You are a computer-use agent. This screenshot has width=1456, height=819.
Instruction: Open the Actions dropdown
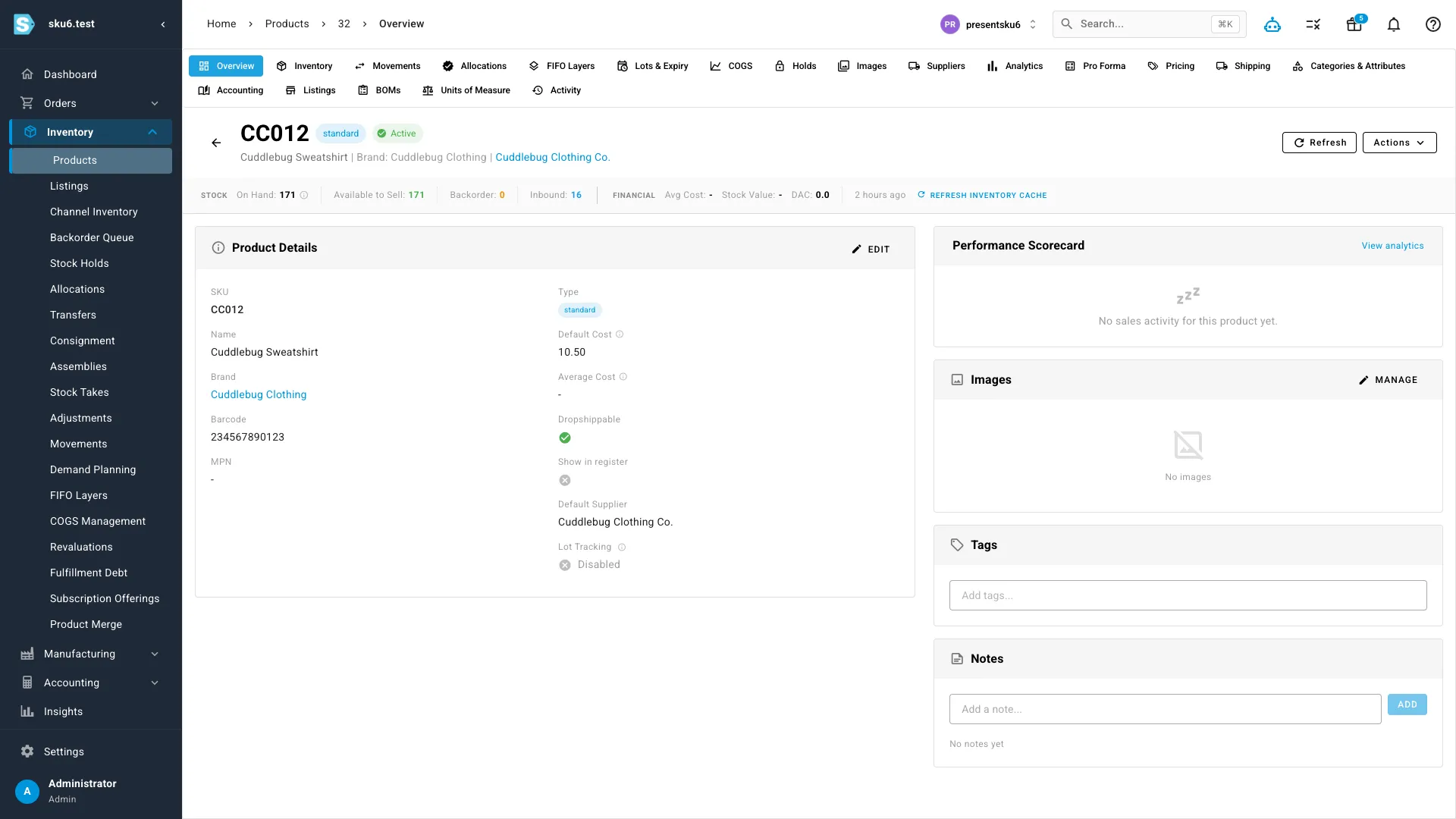[1399, 143]
